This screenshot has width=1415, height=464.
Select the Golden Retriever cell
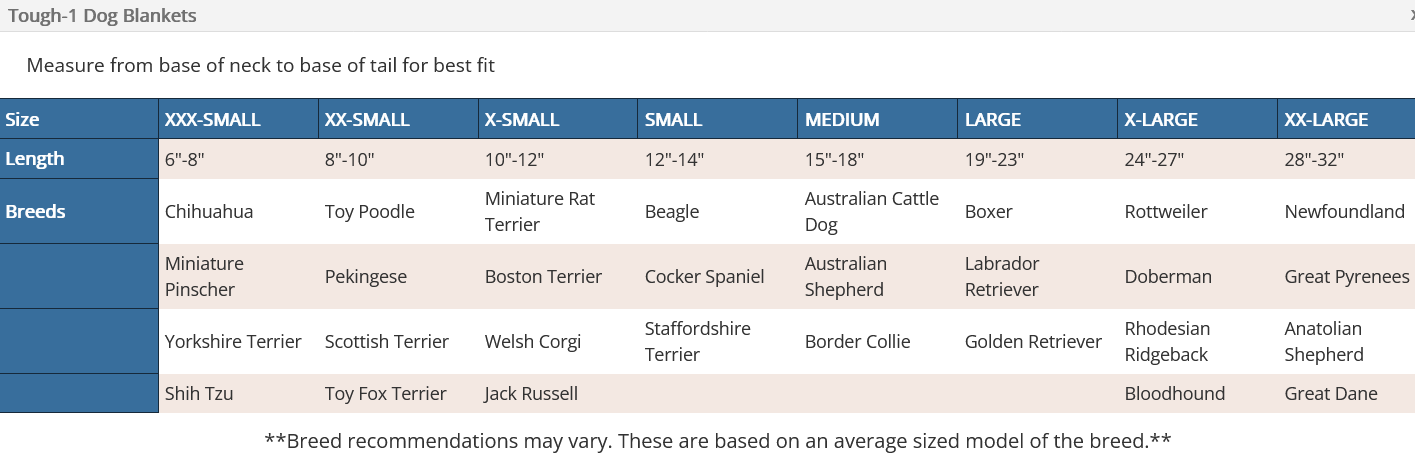1038,342
